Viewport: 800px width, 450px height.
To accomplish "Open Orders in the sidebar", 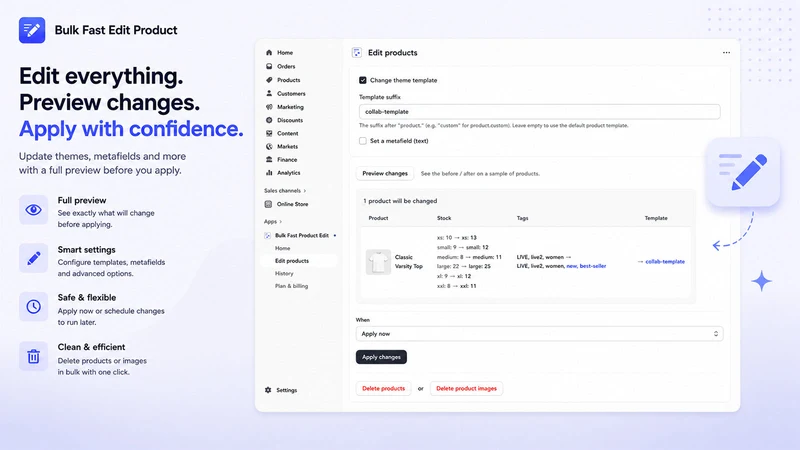I will (286, 66).
